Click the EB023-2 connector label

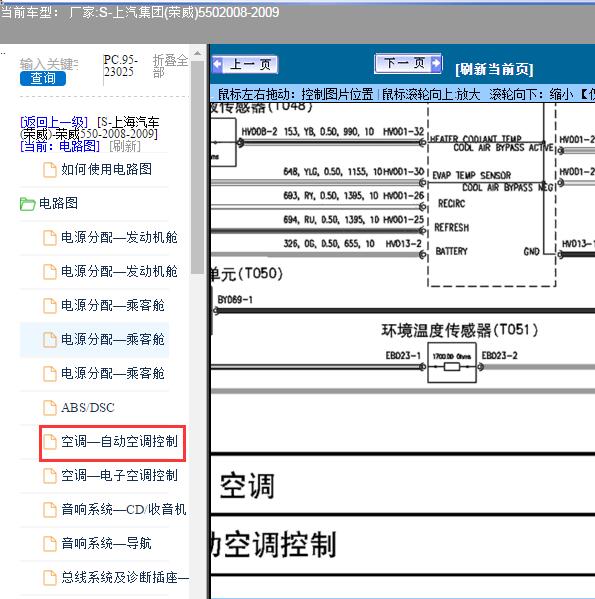click(500, 356)
